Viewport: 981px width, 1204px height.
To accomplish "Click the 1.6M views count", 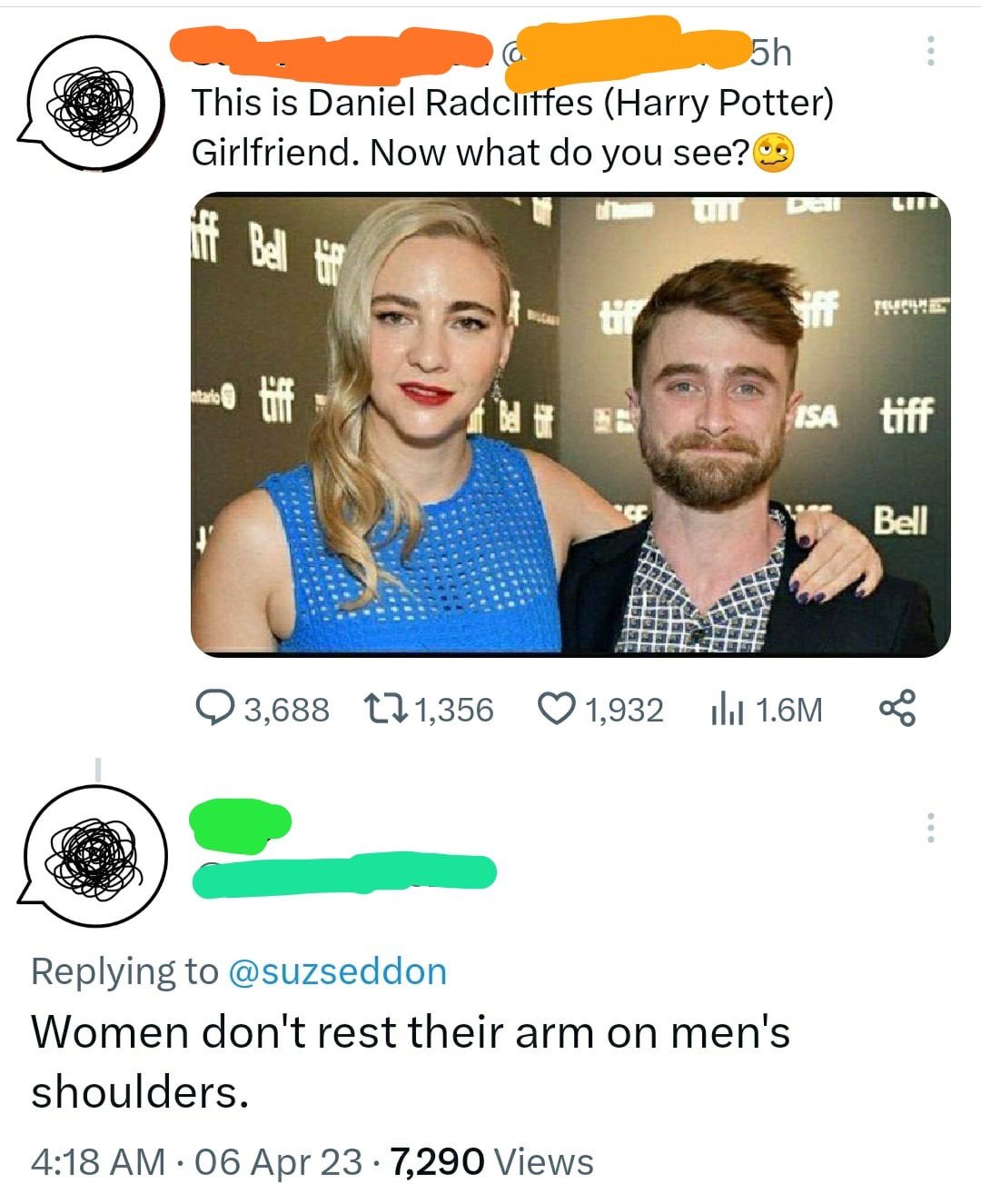I will click(x=788, y=709).
